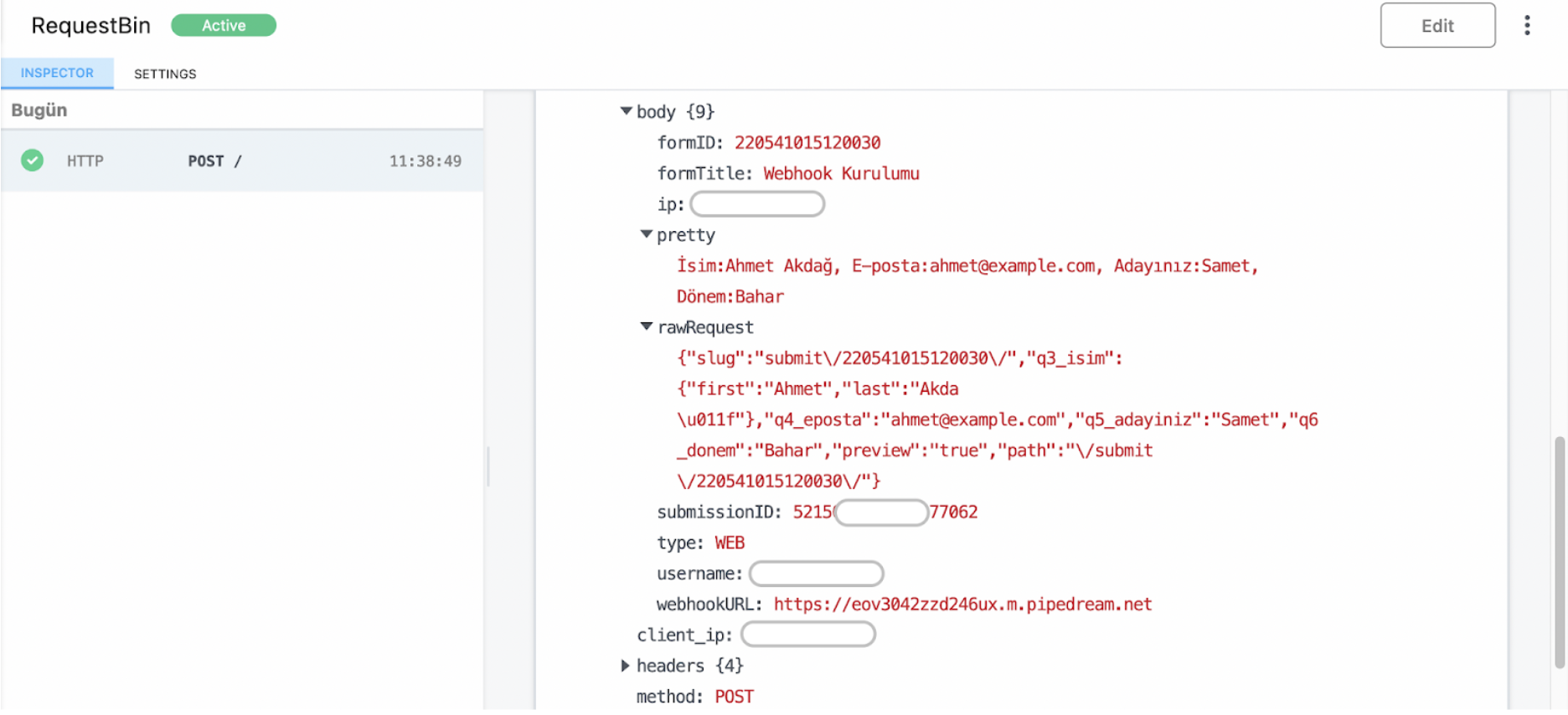Click the green Active status badge
The image size is (1568, 715).
pyautogui.click(x=224, y=26)
